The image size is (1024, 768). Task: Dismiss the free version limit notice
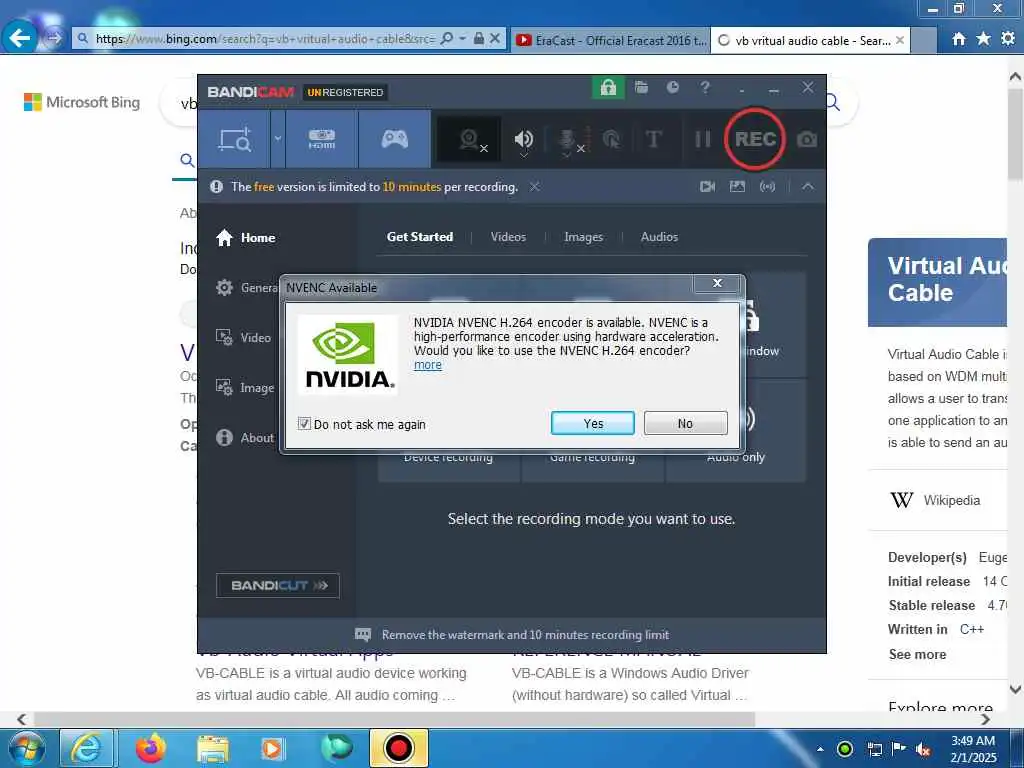535,187
